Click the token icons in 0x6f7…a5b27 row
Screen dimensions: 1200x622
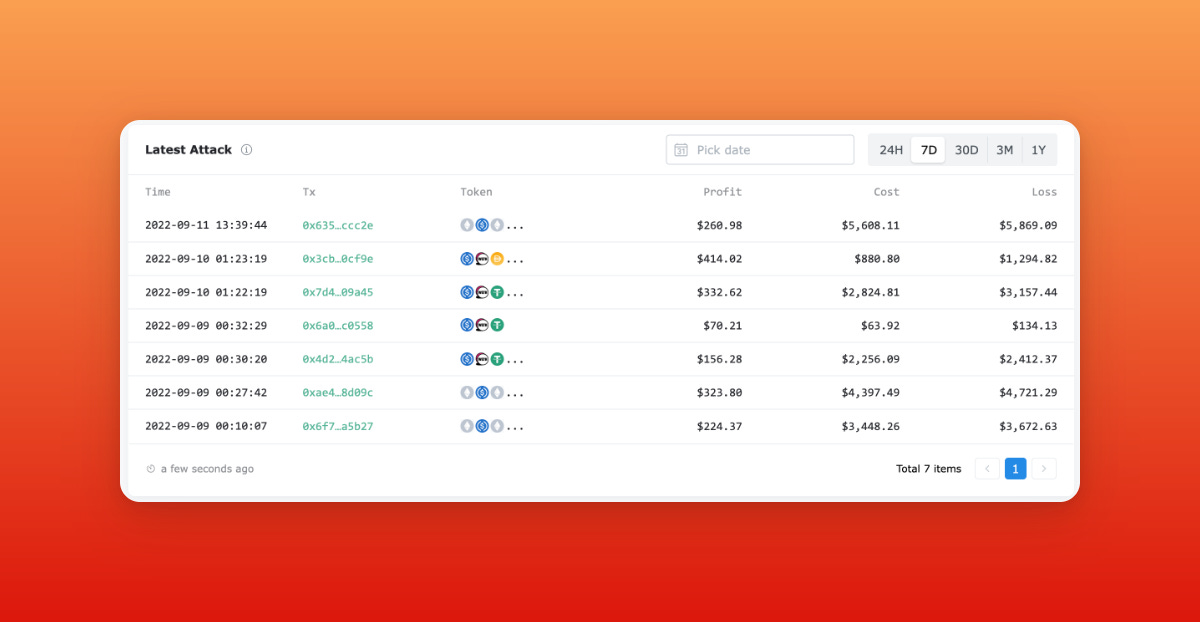492,426
